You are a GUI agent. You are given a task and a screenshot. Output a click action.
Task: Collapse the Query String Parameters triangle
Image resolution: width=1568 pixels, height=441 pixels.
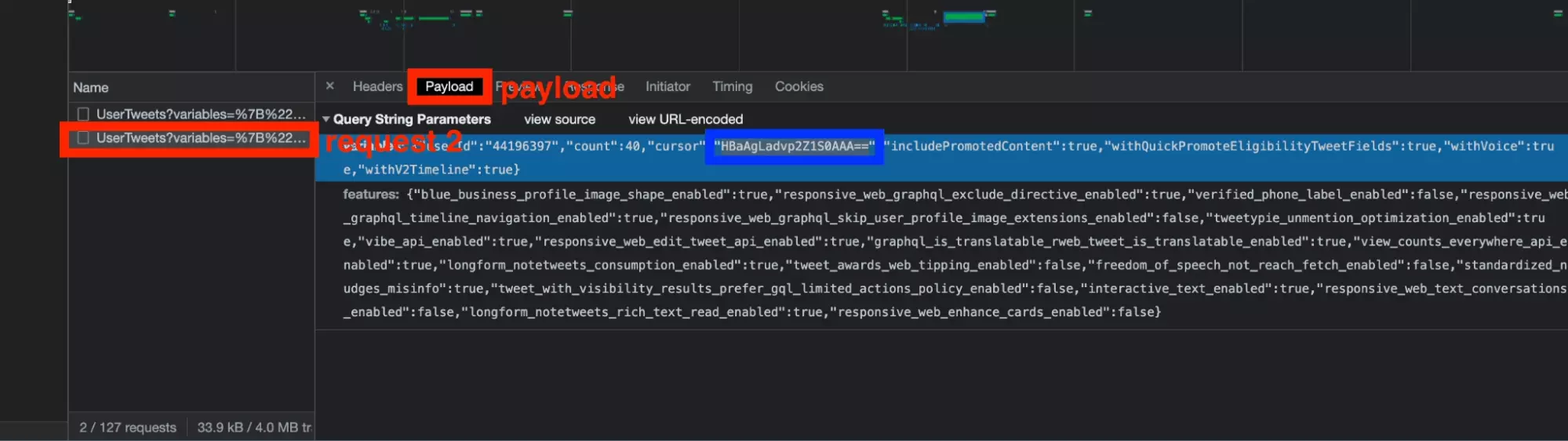[326, 119]
